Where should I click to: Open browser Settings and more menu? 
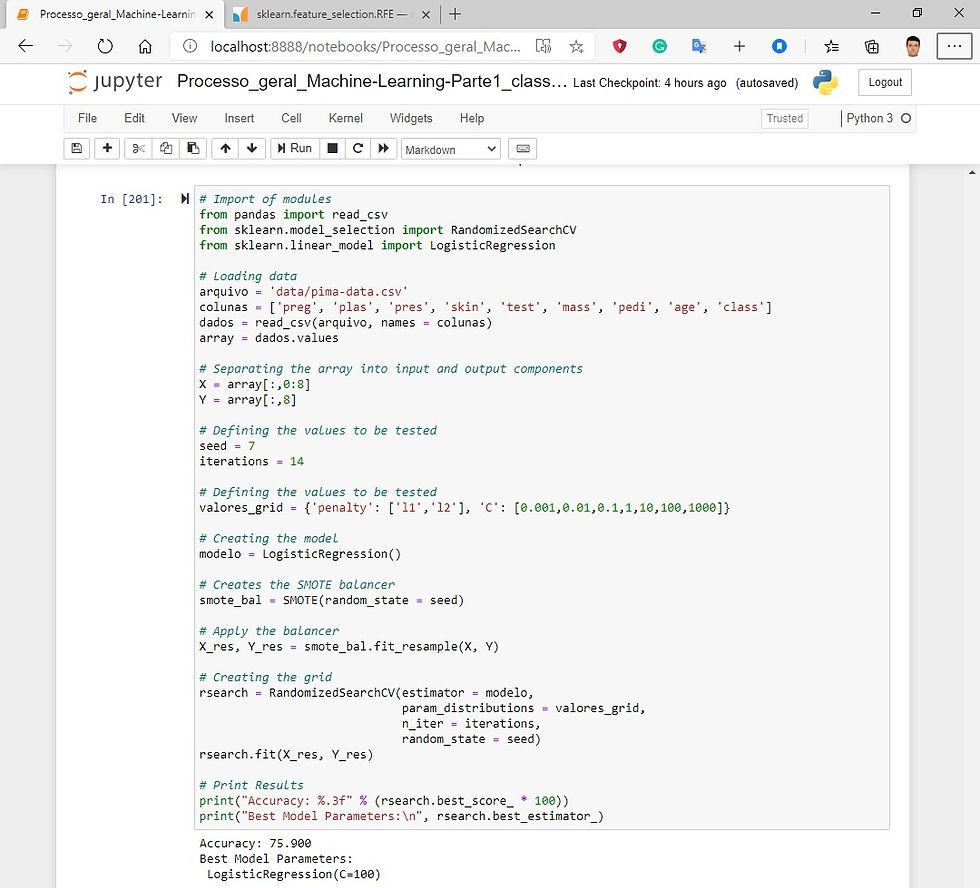[954, 46]
